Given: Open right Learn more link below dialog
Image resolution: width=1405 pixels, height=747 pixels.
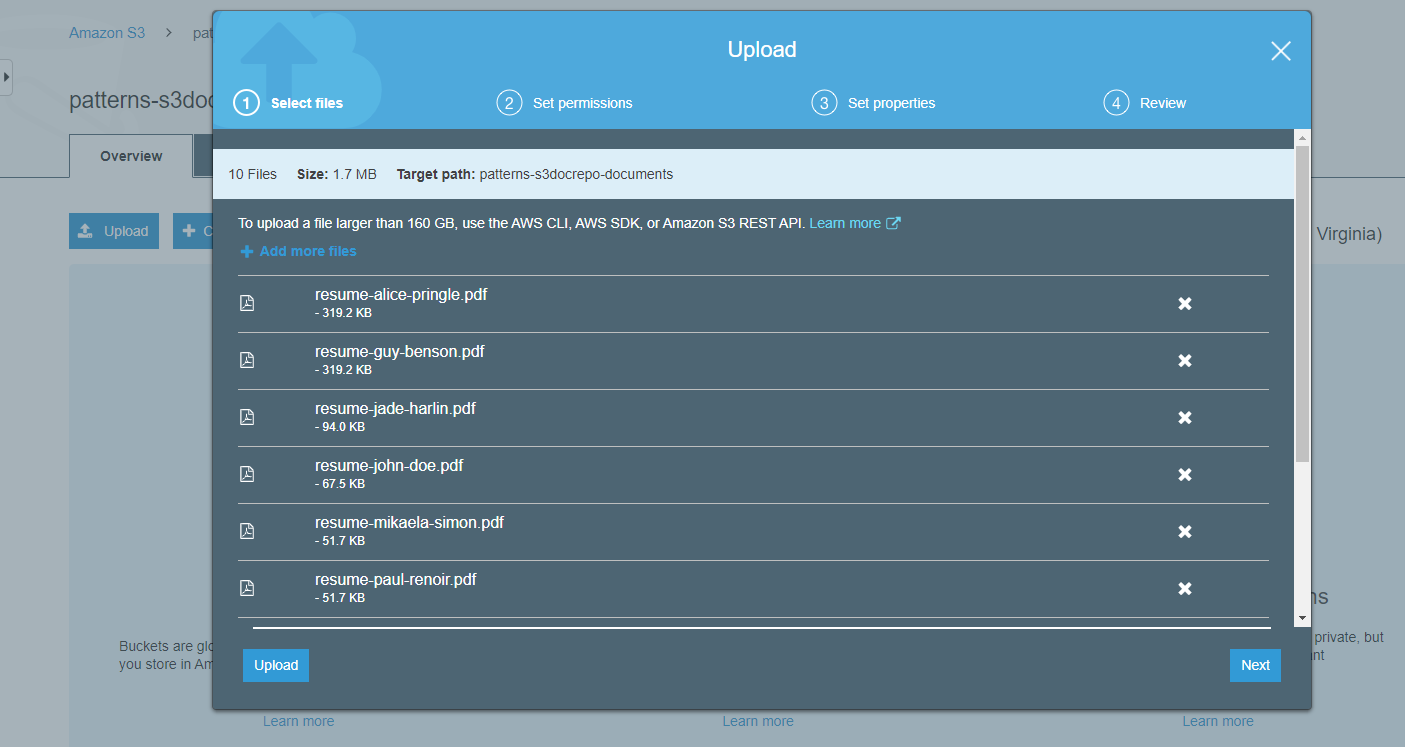Looking at the screenshot, I should coord(1218,721).
